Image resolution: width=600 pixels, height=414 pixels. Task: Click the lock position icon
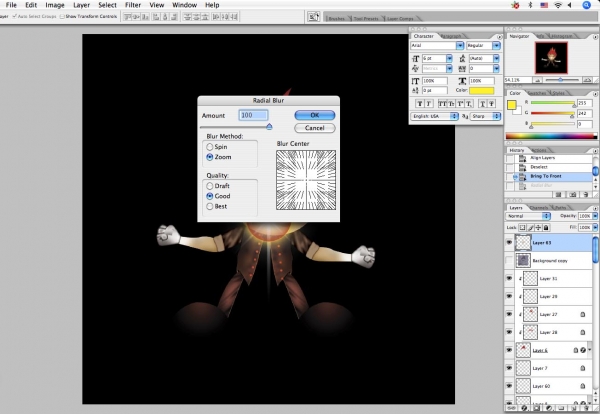coord(538,228)
